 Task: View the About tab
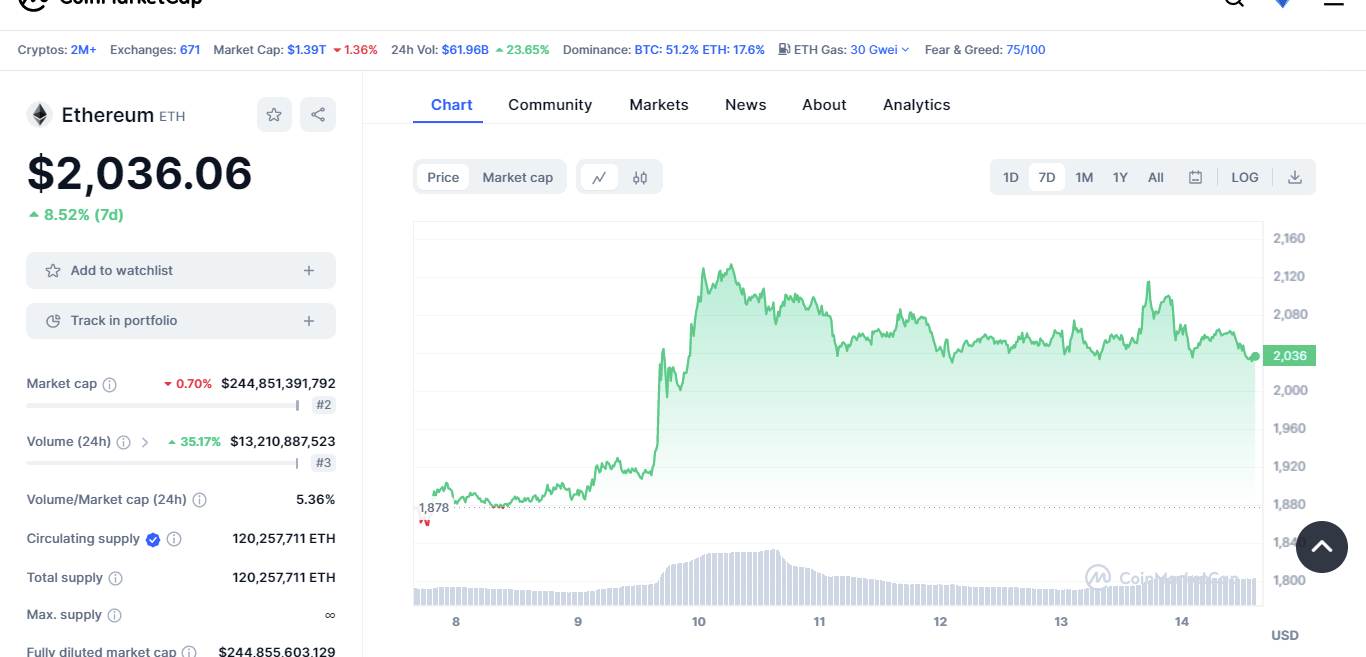pos(824,105)
